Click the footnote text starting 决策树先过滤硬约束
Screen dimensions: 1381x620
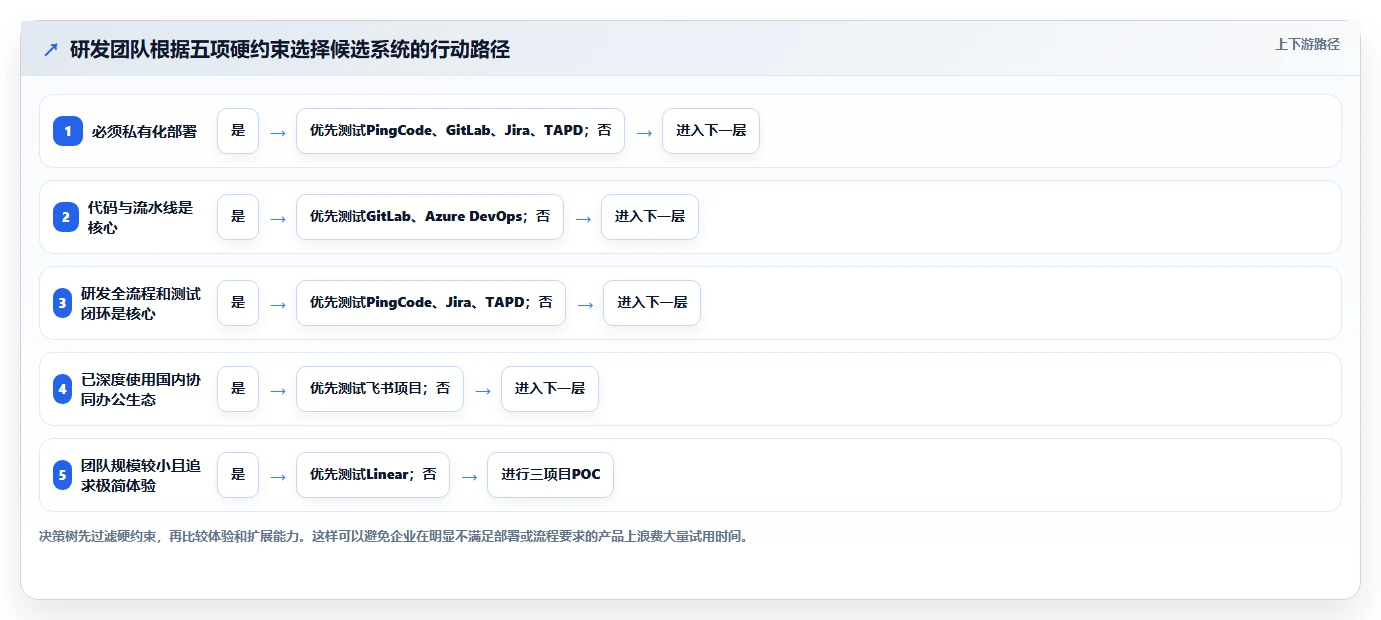pyautogui.click(x=393, y=537)
